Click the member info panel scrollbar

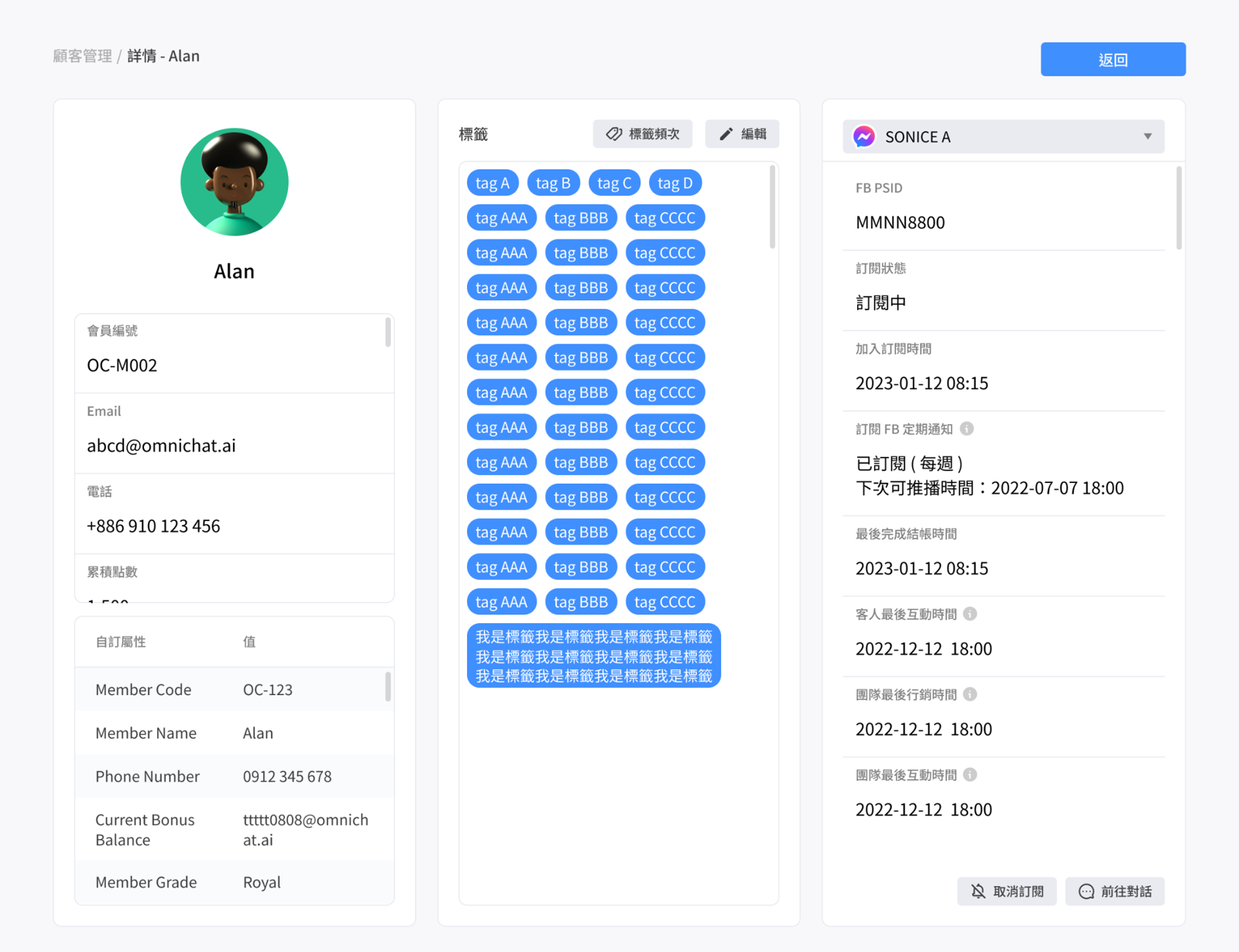[388, 332]
